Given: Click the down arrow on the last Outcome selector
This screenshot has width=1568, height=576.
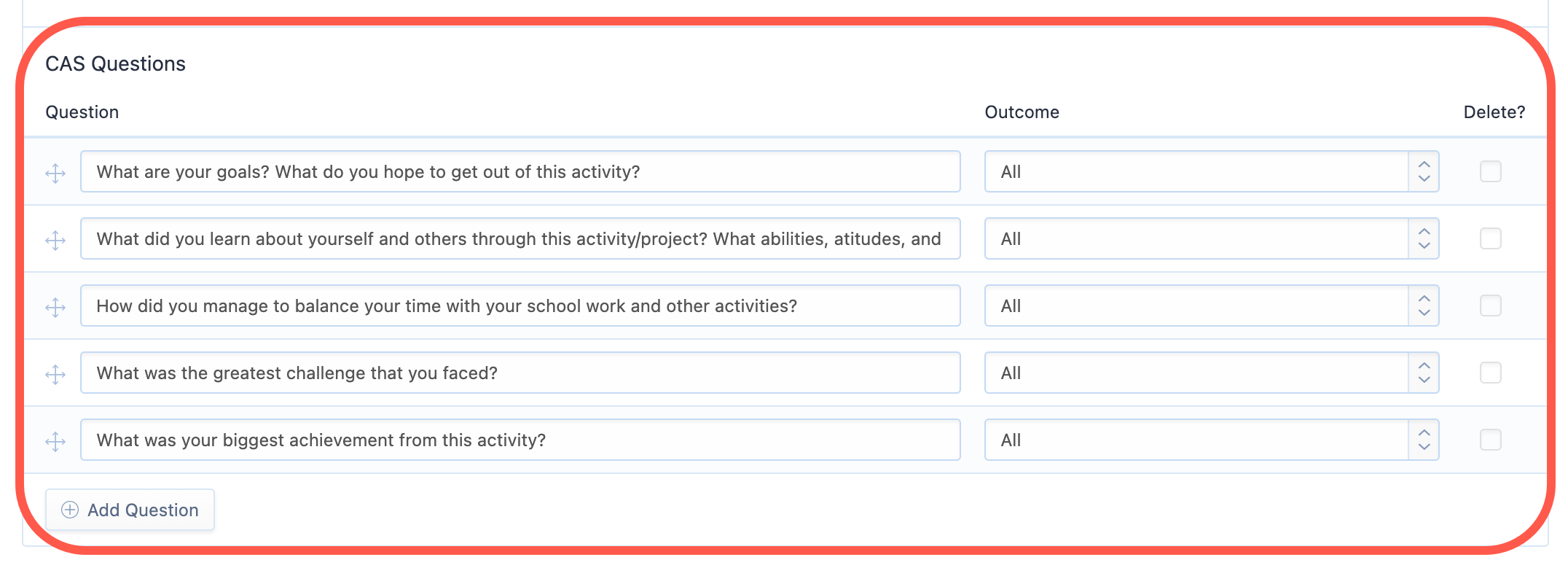Looking at the screenshot, I should point(1424,447).
